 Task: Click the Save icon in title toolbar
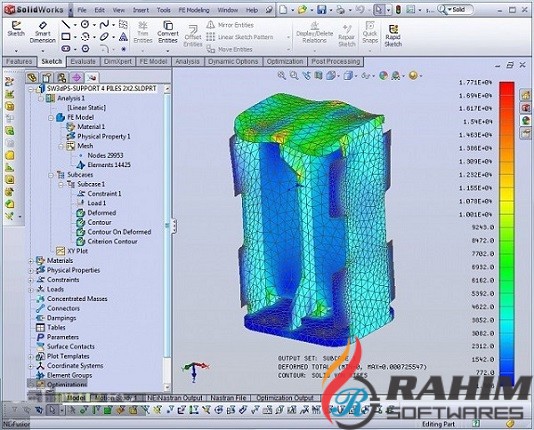click(321, 10)
